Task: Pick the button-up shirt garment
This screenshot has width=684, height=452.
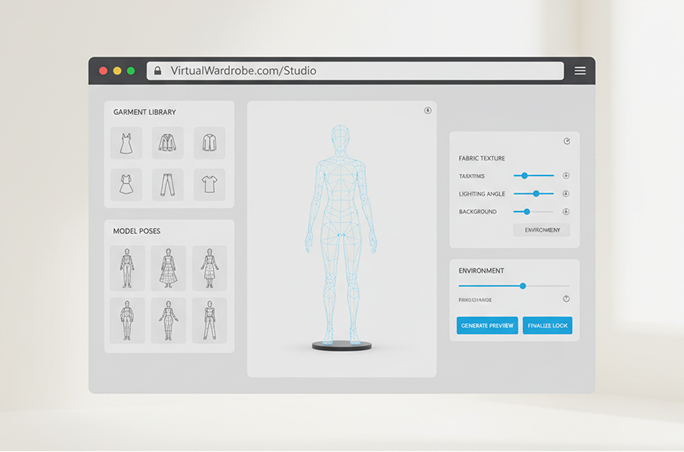Action: [x=209, y=143]
